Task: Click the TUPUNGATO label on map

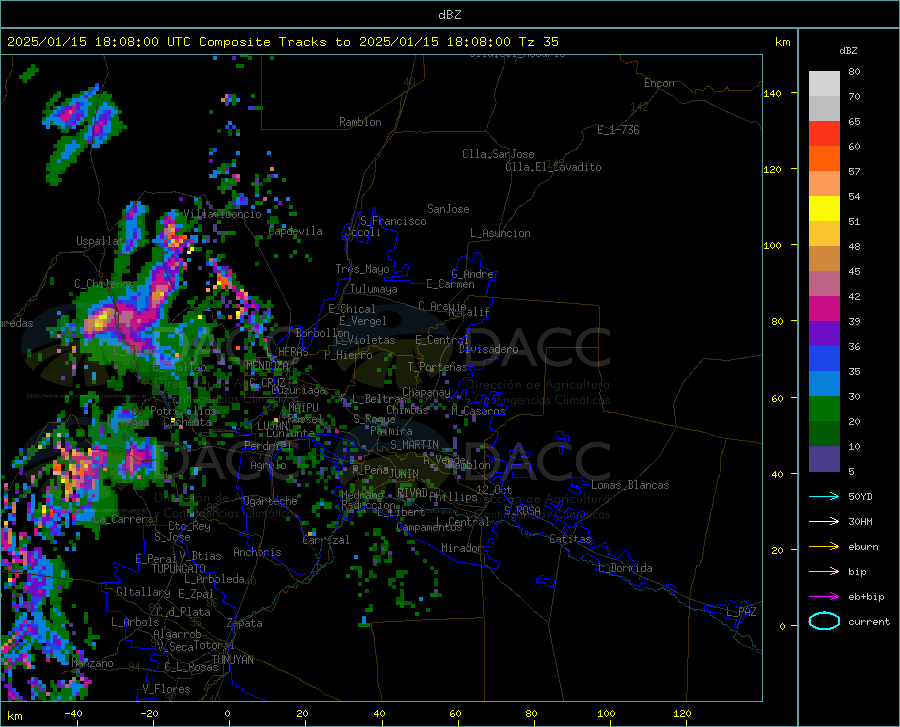Action: pyautogui.click(x=179, y=569)
